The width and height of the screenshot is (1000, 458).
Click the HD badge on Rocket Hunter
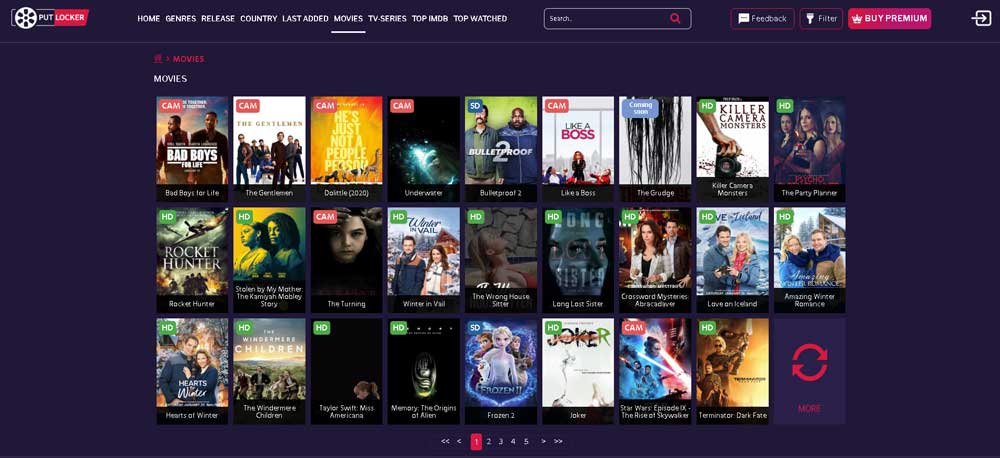pos(167,217)
